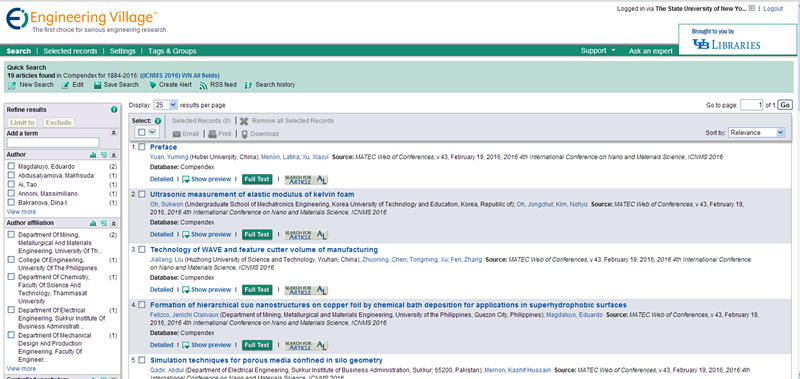Image resolution: width=800 pixels, height=379 pixels.
Task: Open the select options dropdown arrow
Action: click(152, 132)
